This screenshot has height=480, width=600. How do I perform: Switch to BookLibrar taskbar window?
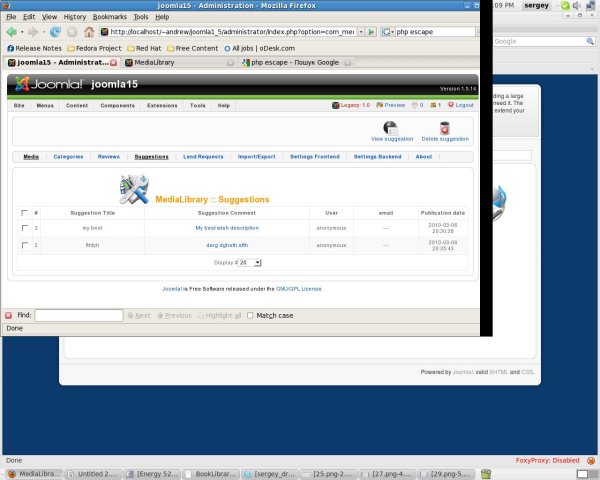(211, 474)
